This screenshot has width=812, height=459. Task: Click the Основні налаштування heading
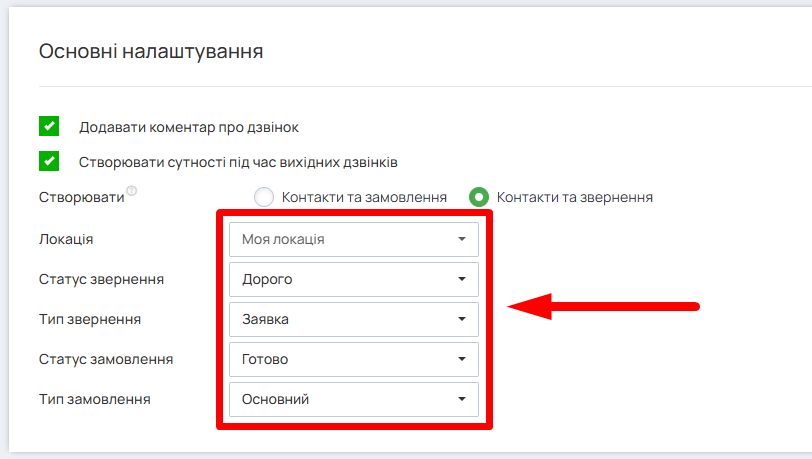point(151,51)
